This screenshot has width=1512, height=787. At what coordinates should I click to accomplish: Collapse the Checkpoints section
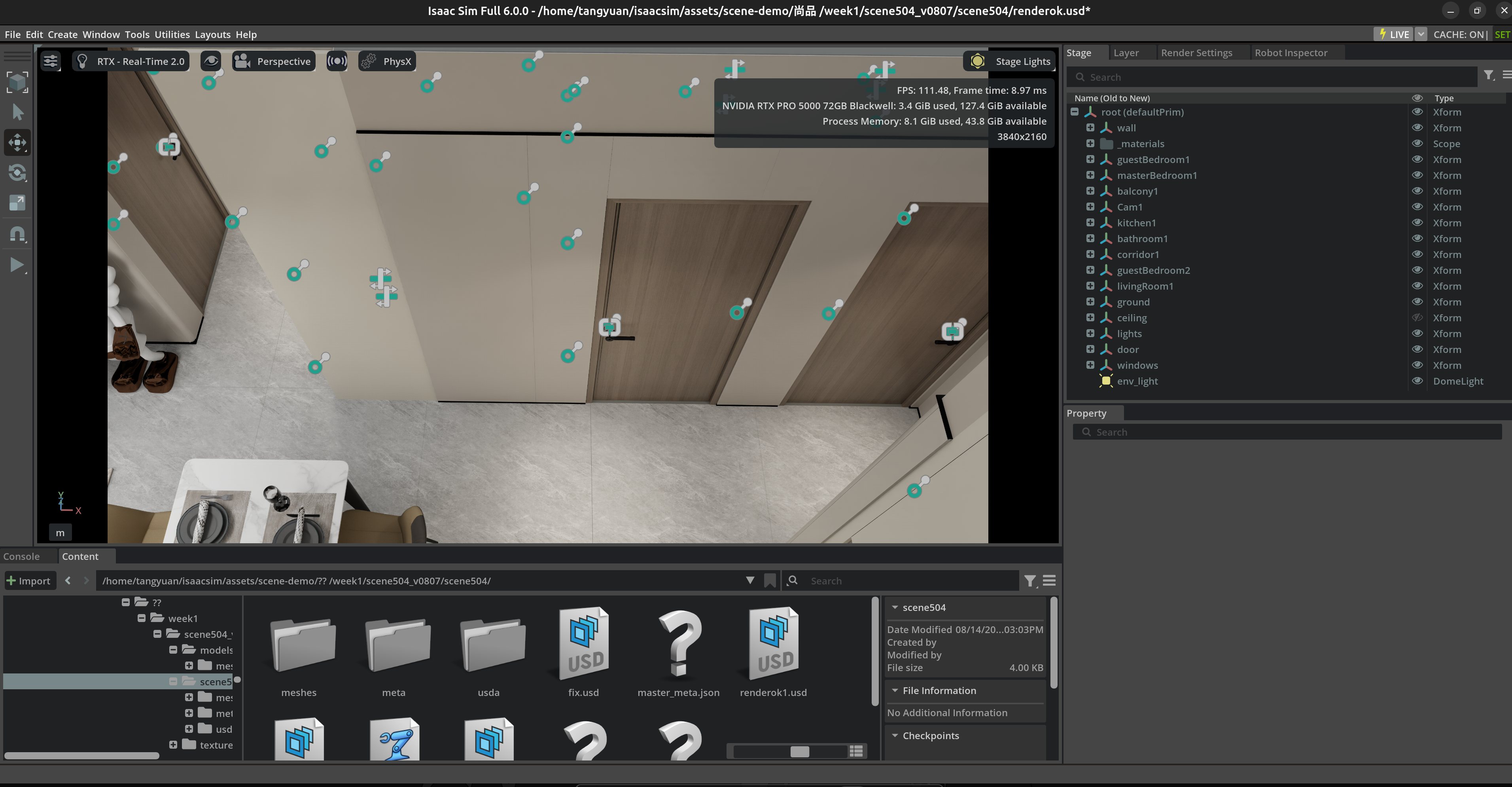[x=895, y=735]
